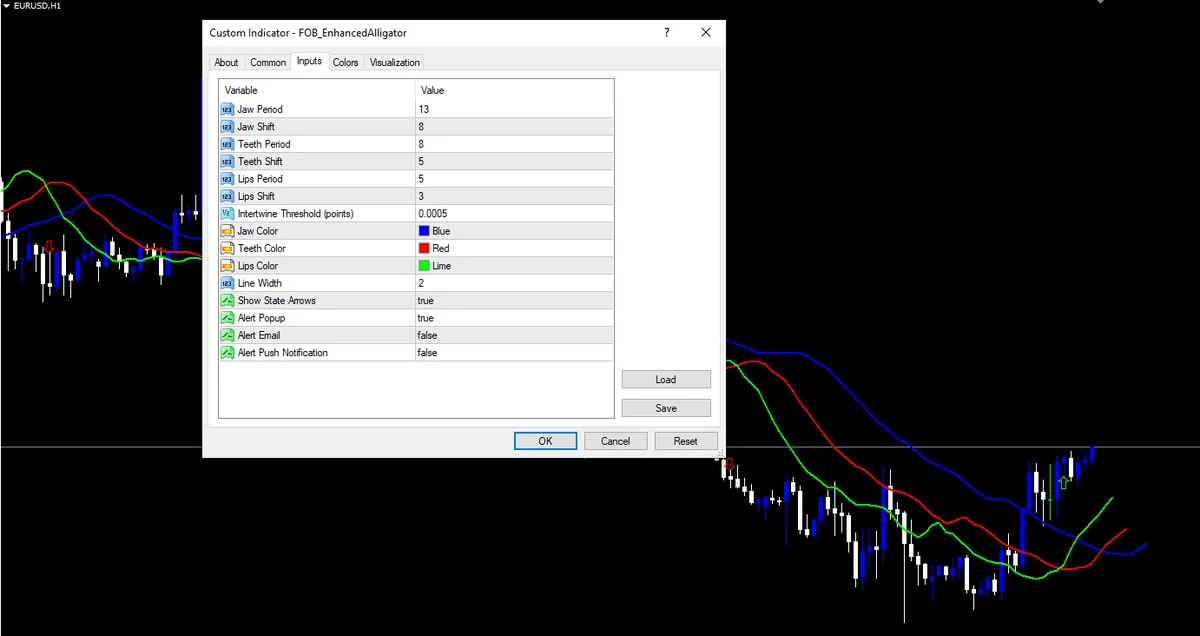1200x636 pixels.
Task: Click the Blue color swatch for Jaw Color
Action: (424, 231)
